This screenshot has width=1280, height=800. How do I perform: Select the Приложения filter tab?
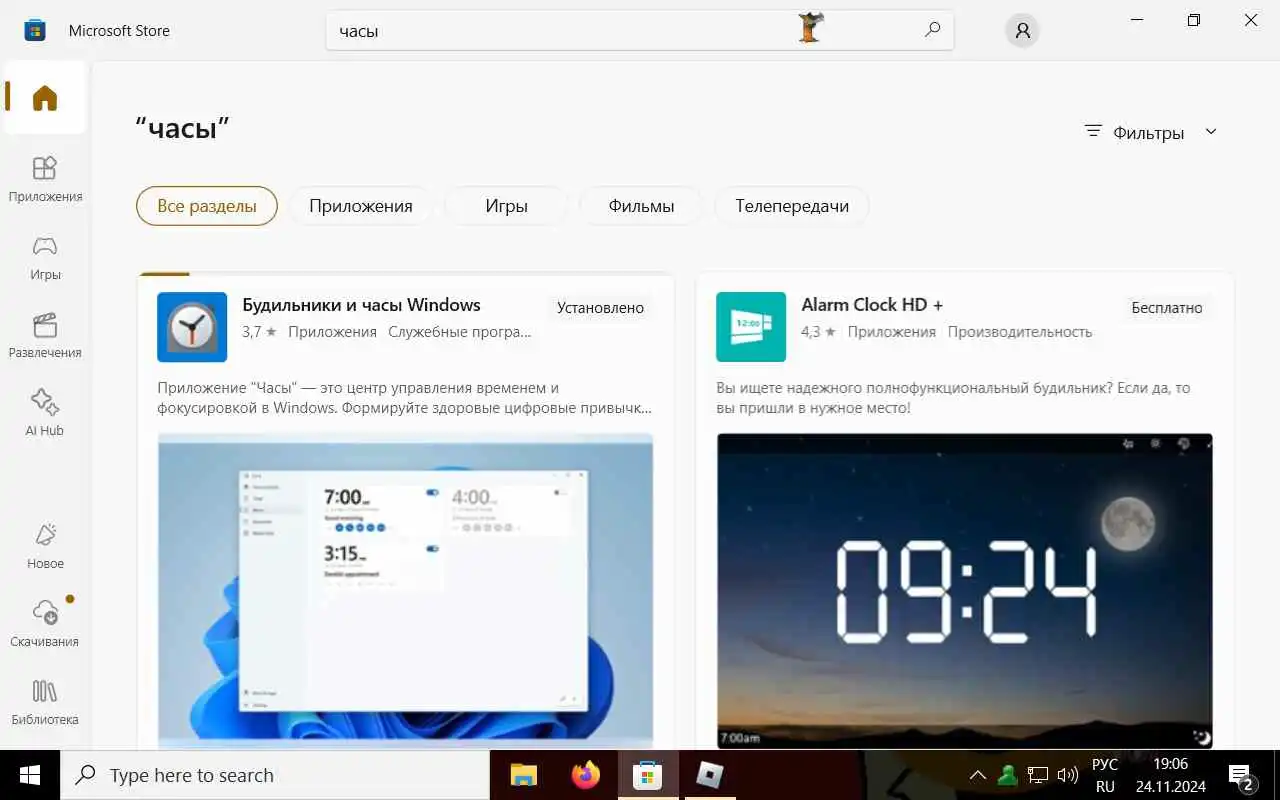coord(361,206)
